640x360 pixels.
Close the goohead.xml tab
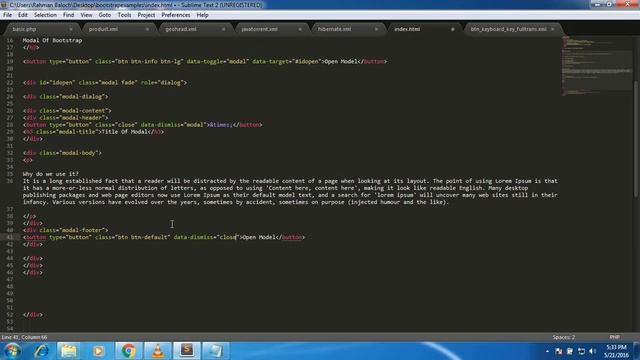coord(224,29)
